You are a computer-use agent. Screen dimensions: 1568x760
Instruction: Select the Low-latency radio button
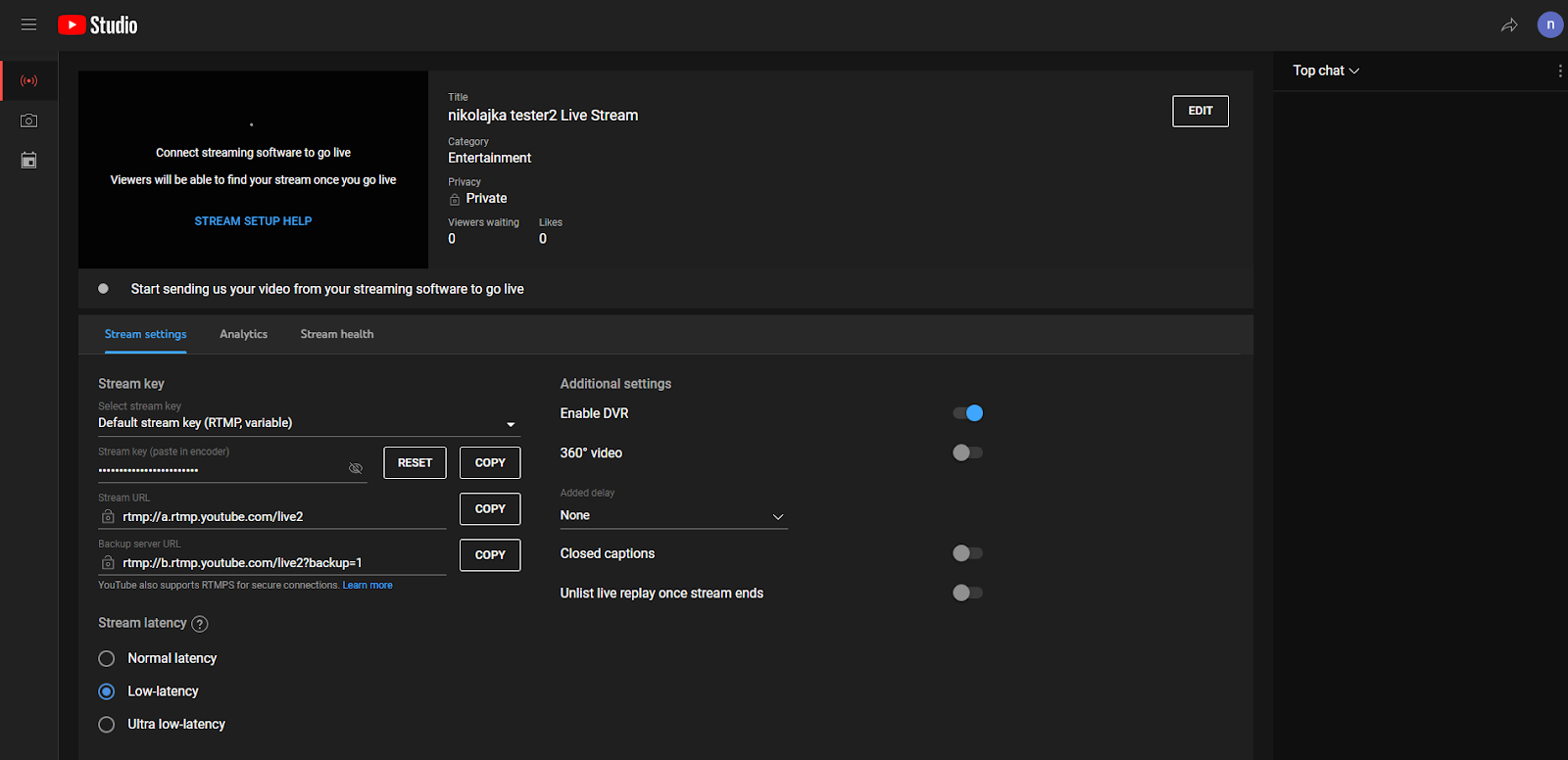point(107,691)
